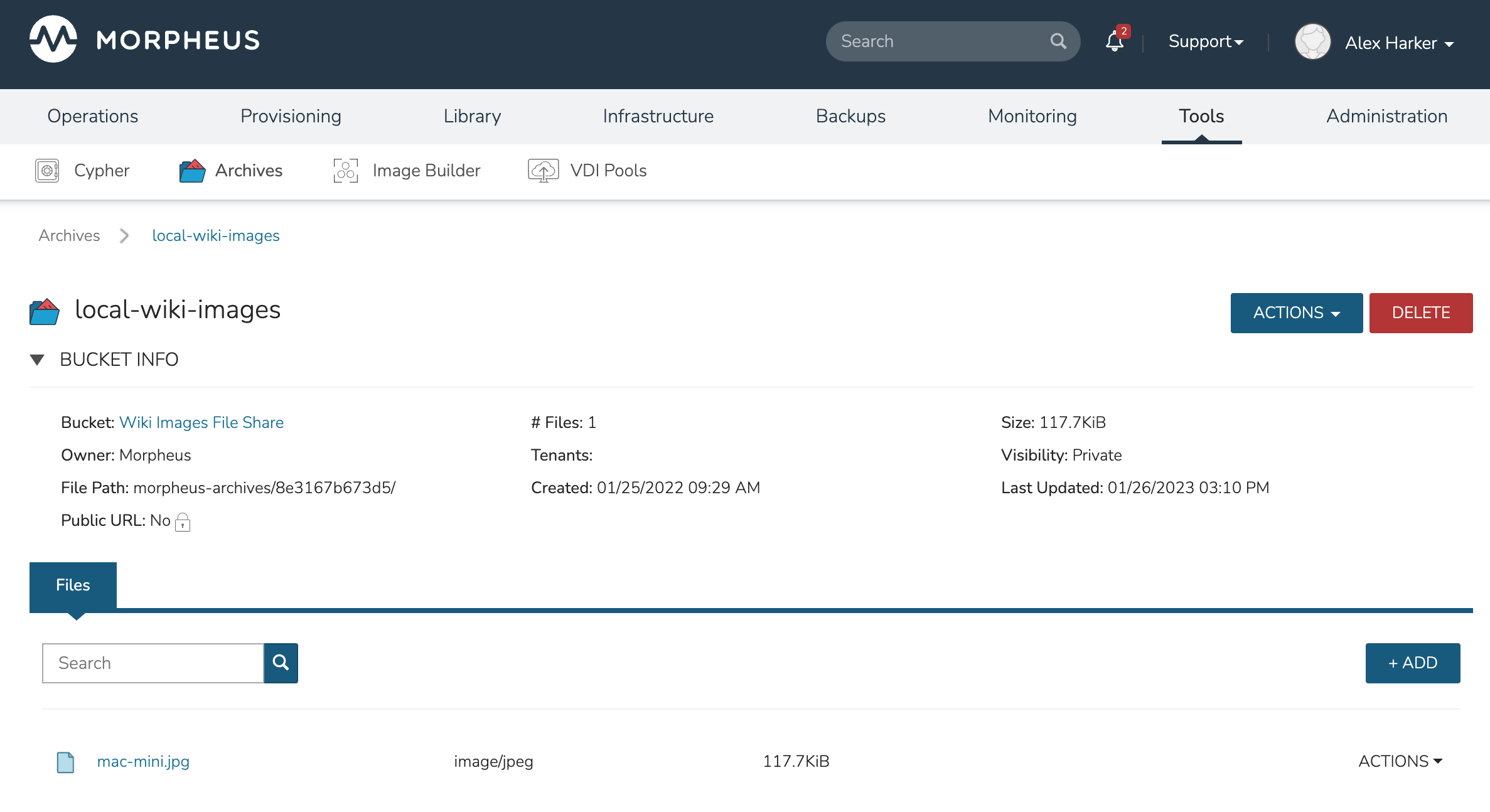Image resolution: width=1490 pixels, height=812 pixels.
Task: Click the mac-mini.jpg file icon
Action: click(x=65, y=762)
